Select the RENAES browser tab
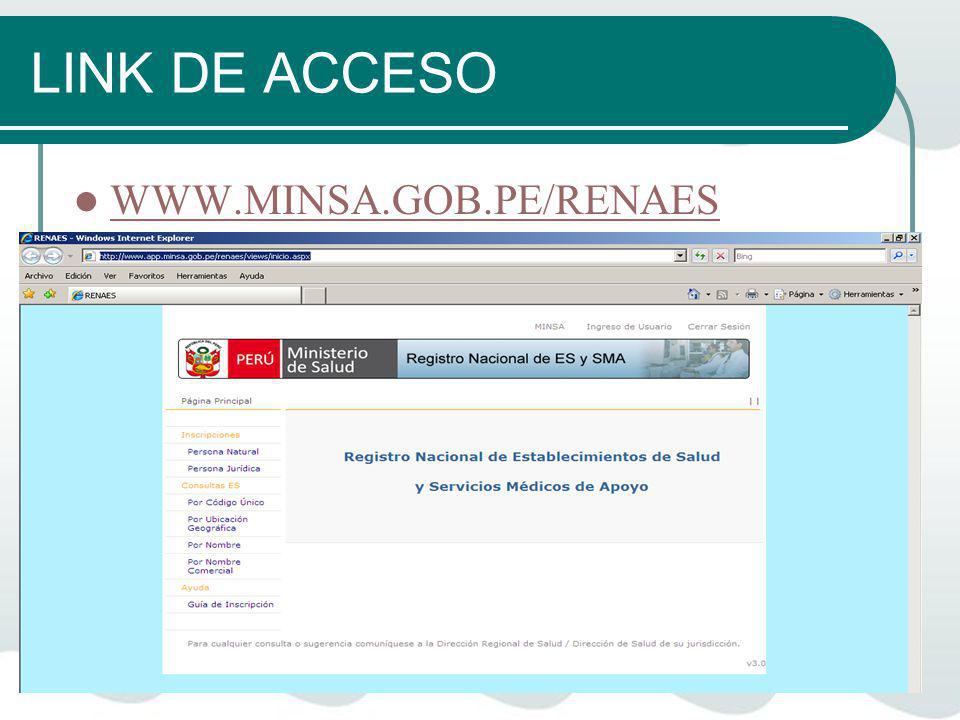The image size is (960, 720). tap(184, 295)
